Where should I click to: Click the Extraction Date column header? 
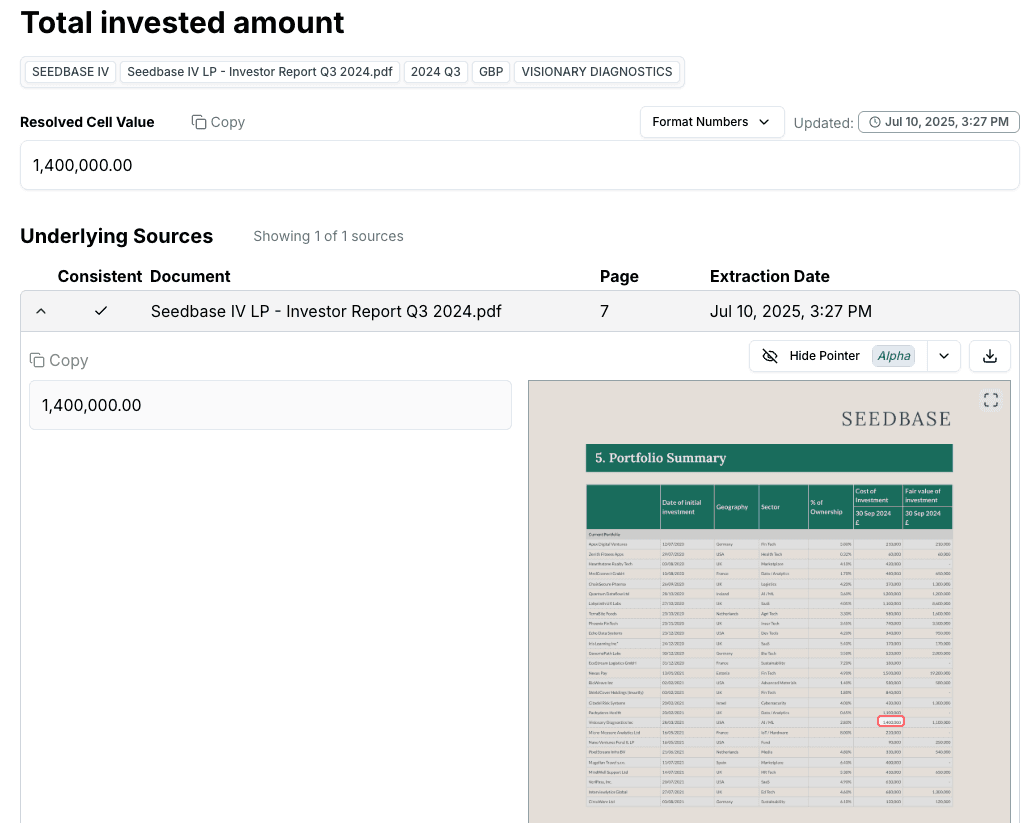pyautogui.click(x=769, y=277)
